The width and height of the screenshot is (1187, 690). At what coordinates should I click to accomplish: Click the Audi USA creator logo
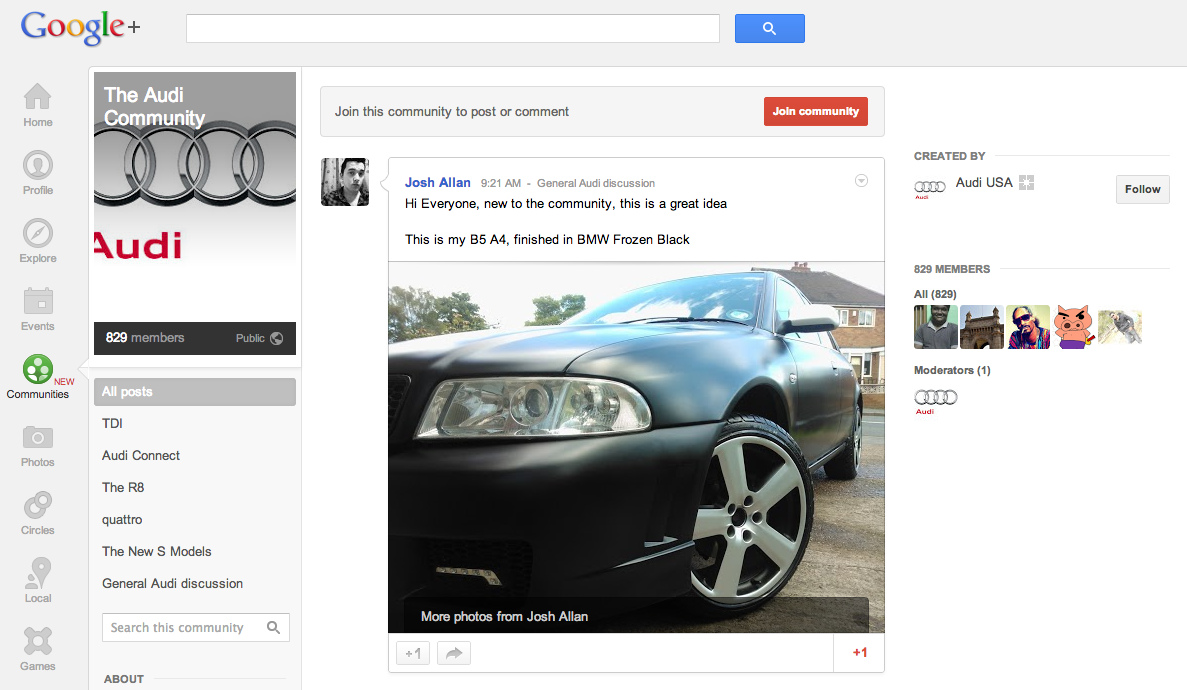[x=930, y=188]
